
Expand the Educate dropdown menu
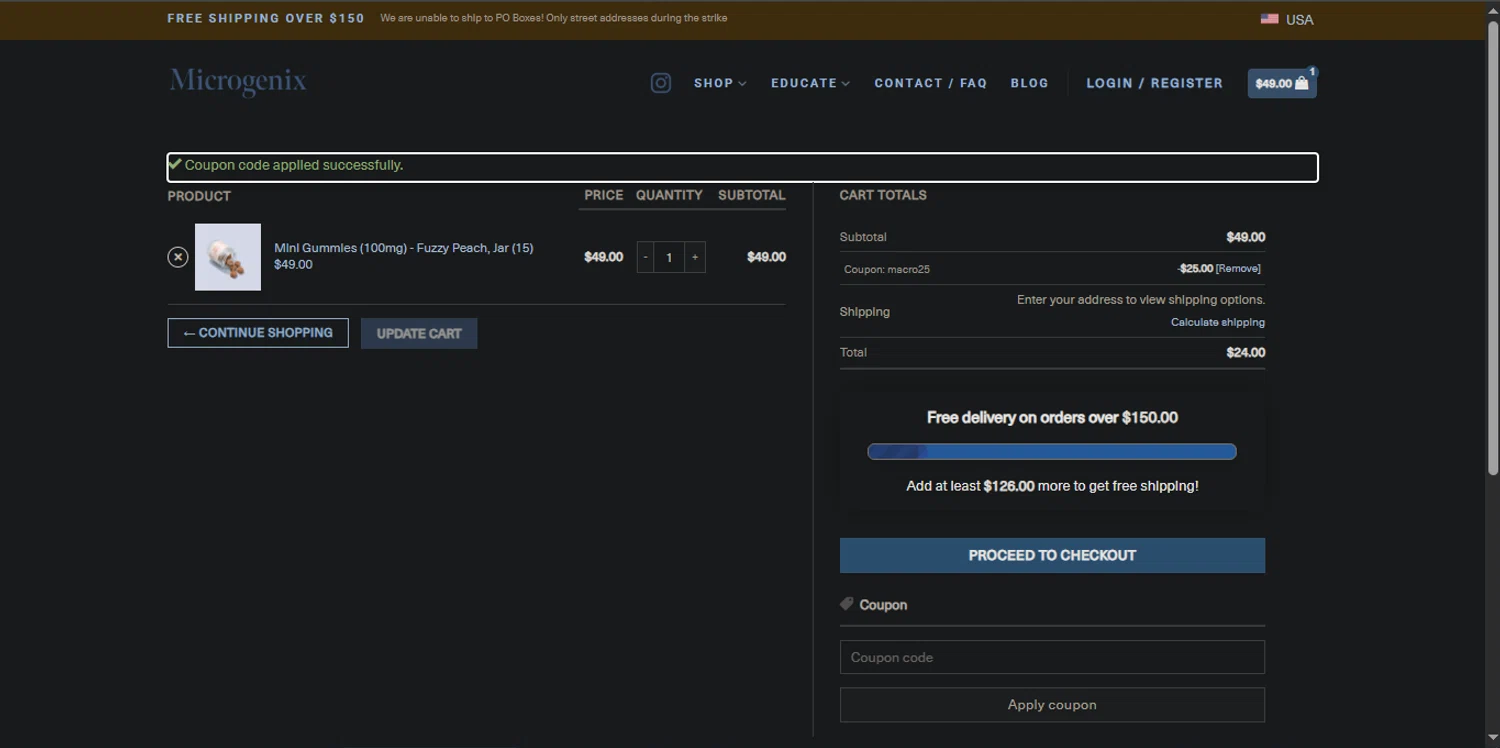[810, 83]
